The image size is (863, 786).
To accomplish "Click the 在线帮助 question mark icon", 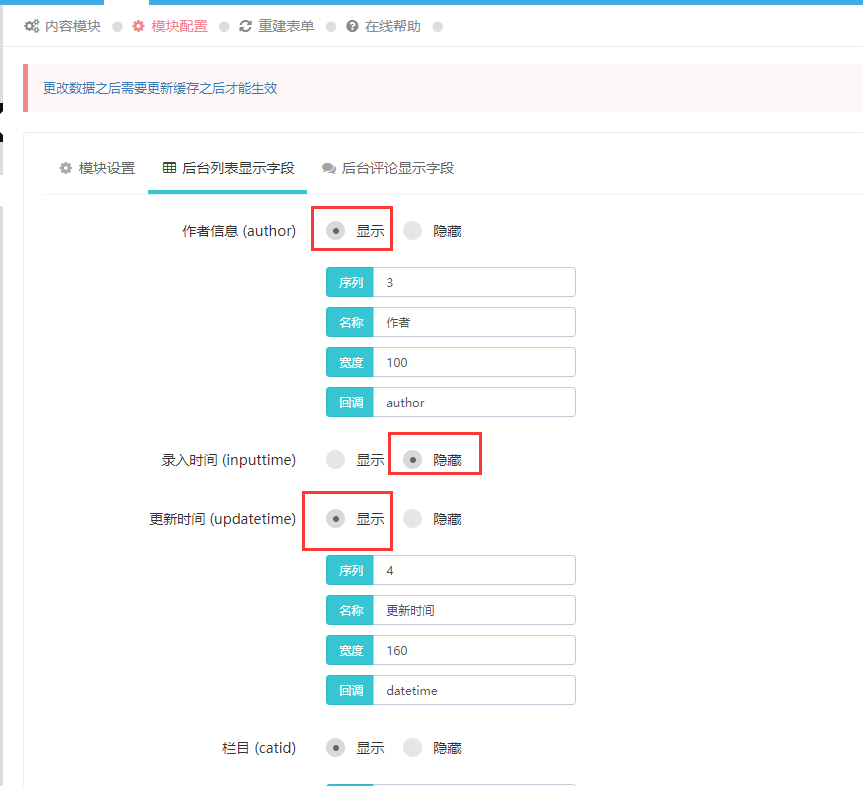I will click(x=352, y=27).
